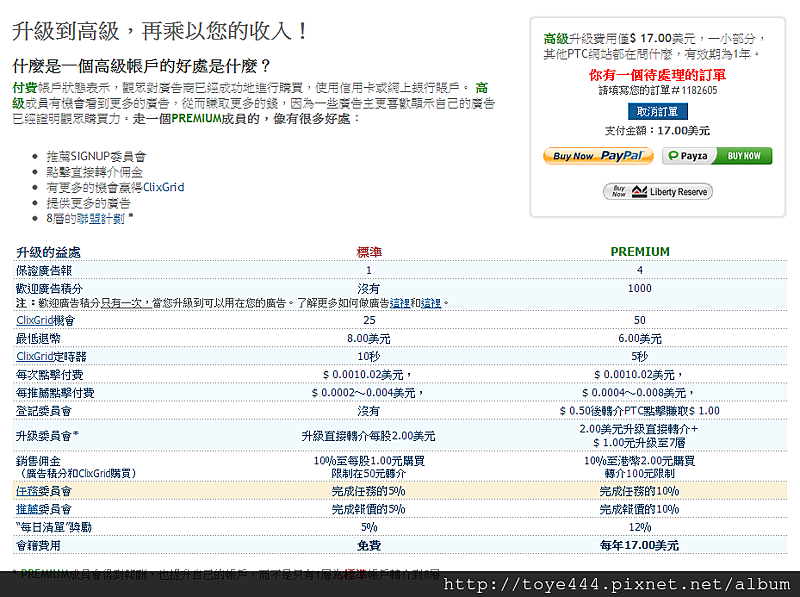The image size is (800, 597).
Task: Click the PayPal Buy Now button
Action: [598, 156]
